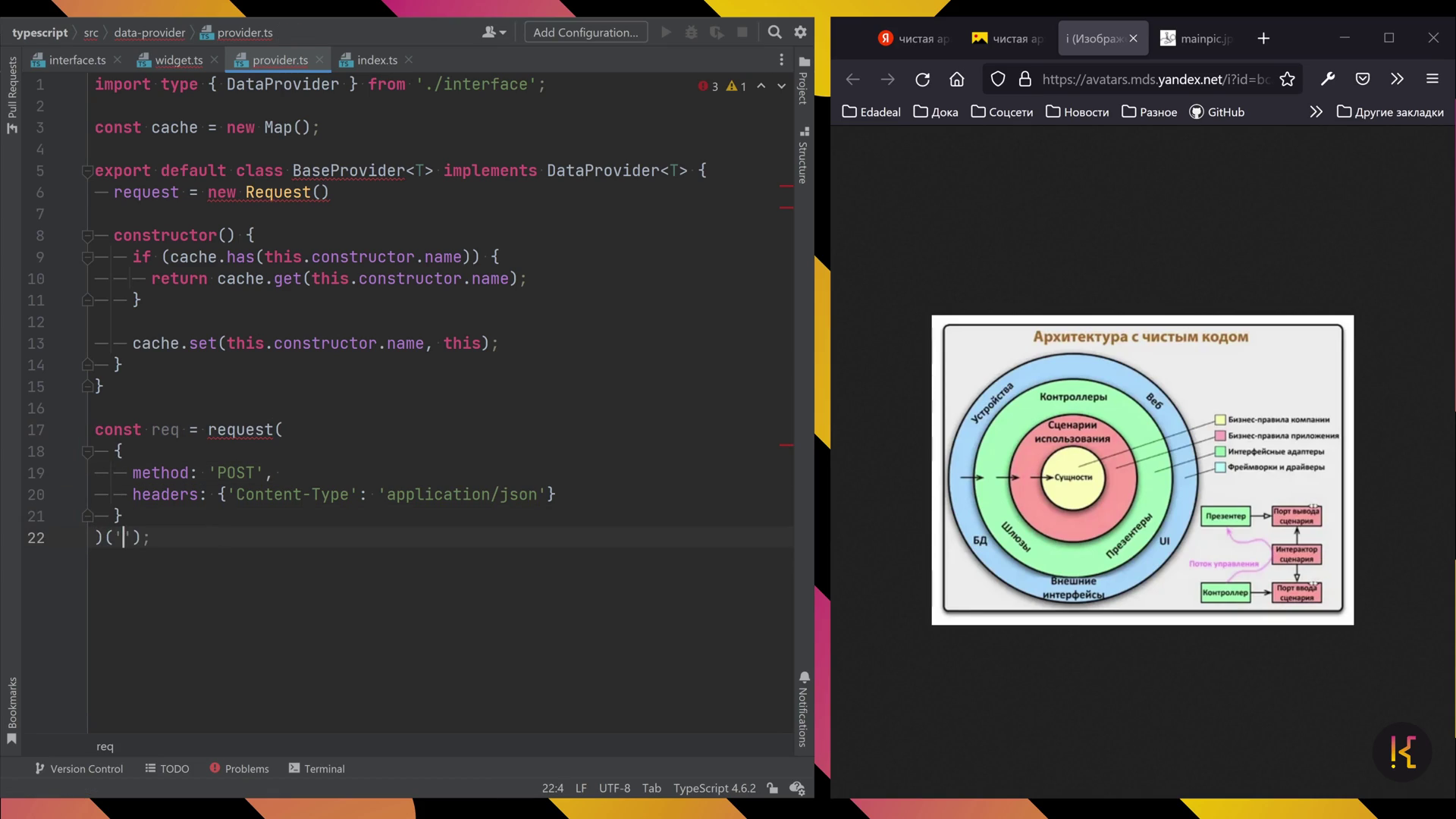
Task: Open the Edadeal bookmarks folder
Action: point(871,112)
